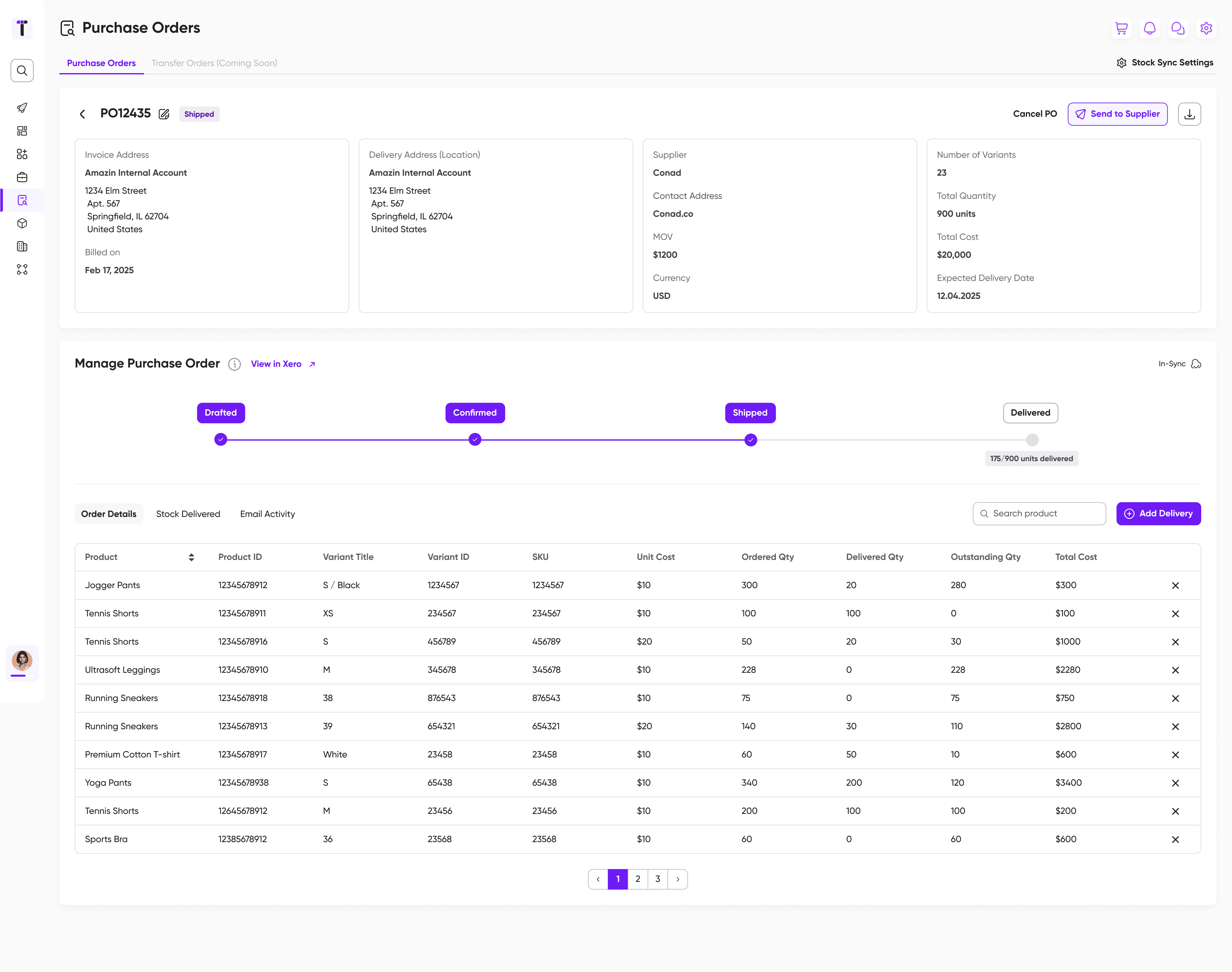This screenshot has width=1232, height=972.
Task: Select Transfer Orders (Coming Soon) tab
Action: (215, 63)
